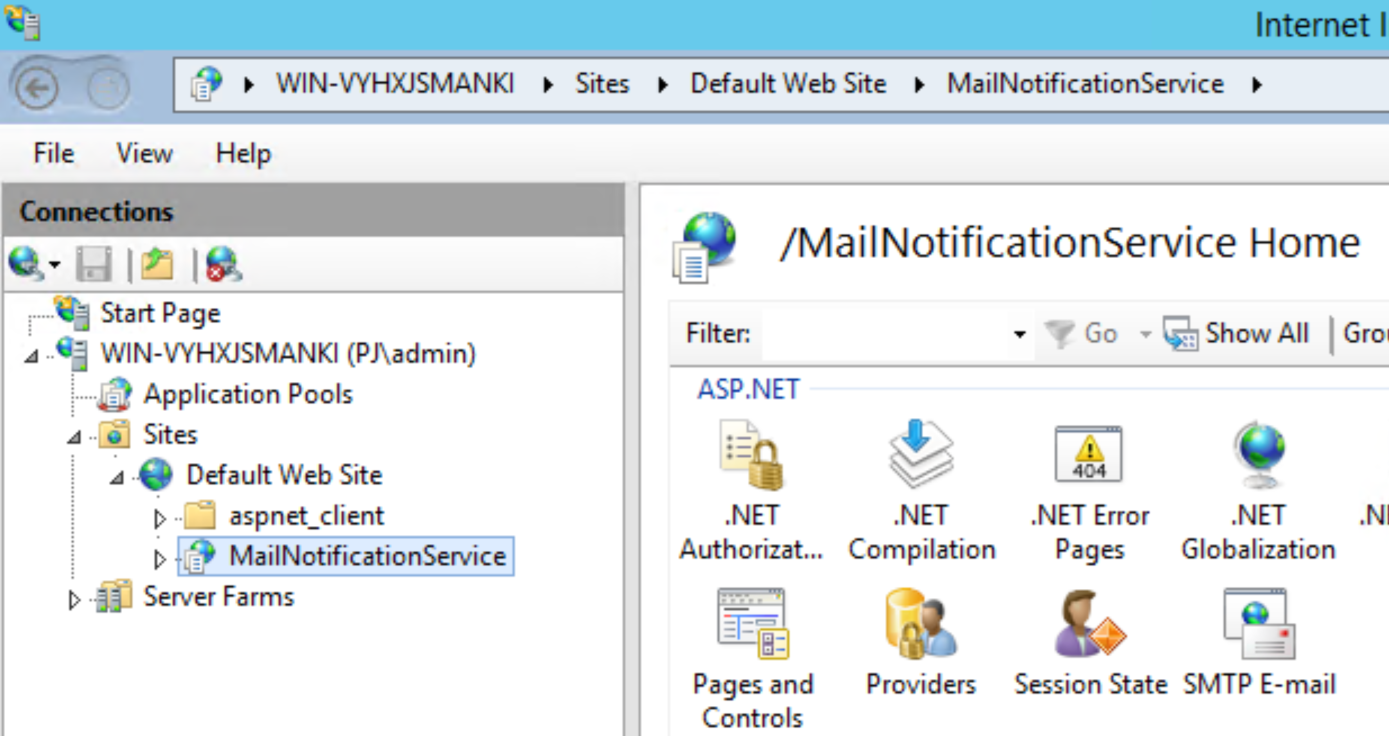Open the Create New Connection dropdown arrow
The image size is (1389, 736).
coord(54,265)
